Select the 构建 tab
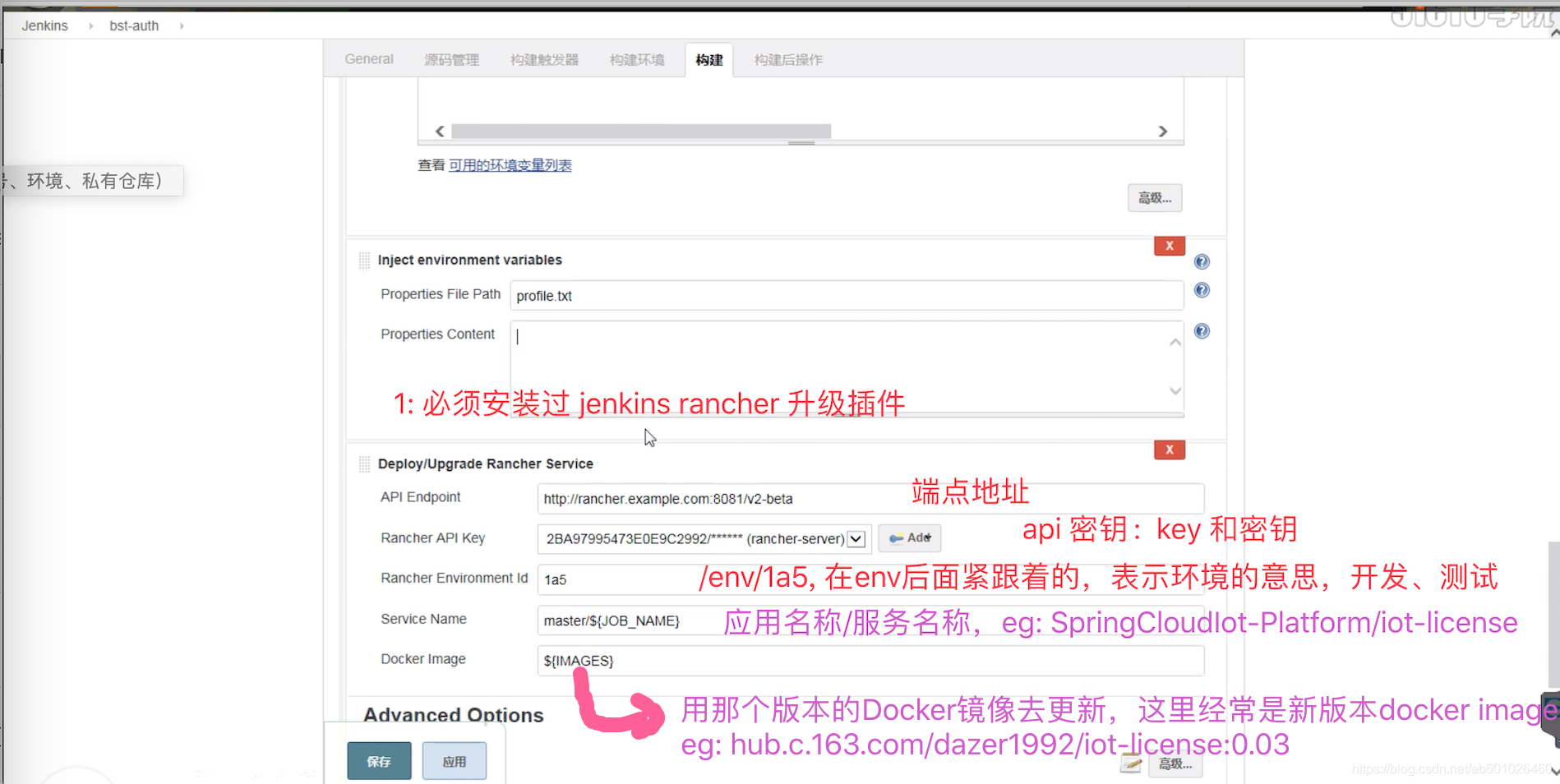The height and width of the screenshot is (784, 1560). point(709,59)
